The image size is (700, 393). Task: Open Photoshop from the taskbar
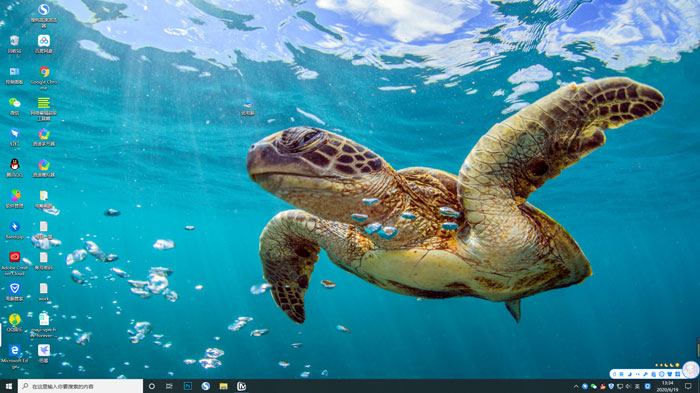(x=188, y=386)
